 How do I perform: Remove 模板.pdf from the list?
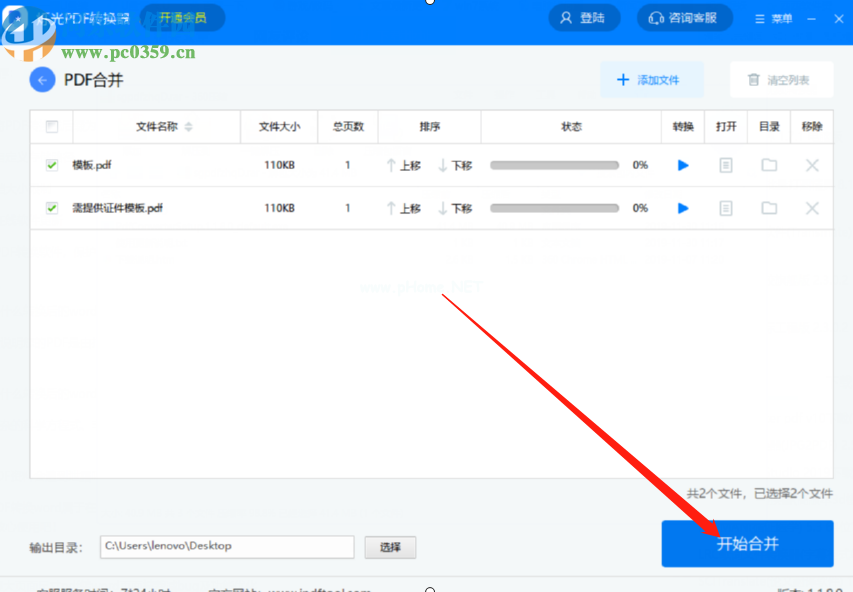click(812, 165)
